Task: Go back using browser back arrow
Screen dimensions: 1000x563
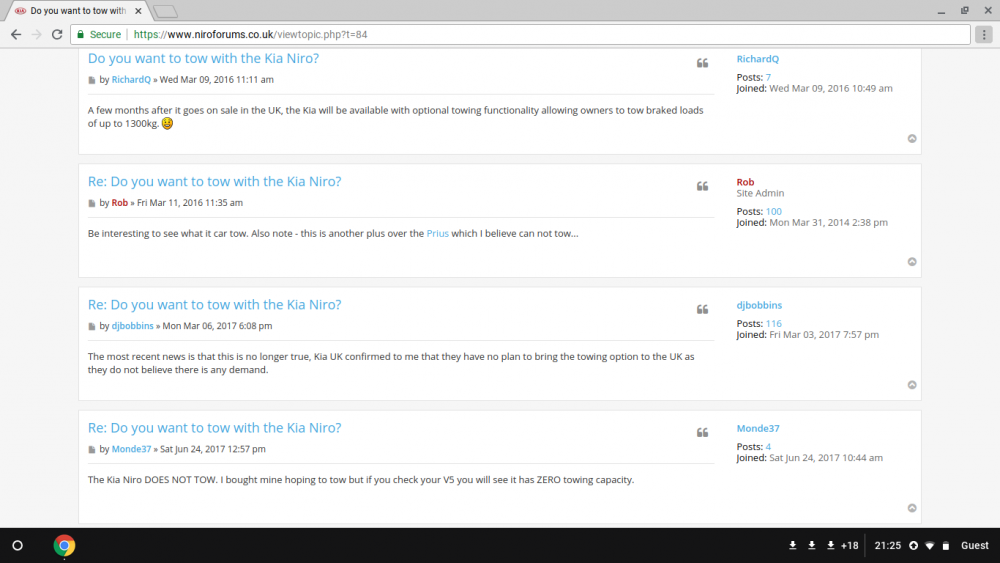Action: (x=16, y=34)
